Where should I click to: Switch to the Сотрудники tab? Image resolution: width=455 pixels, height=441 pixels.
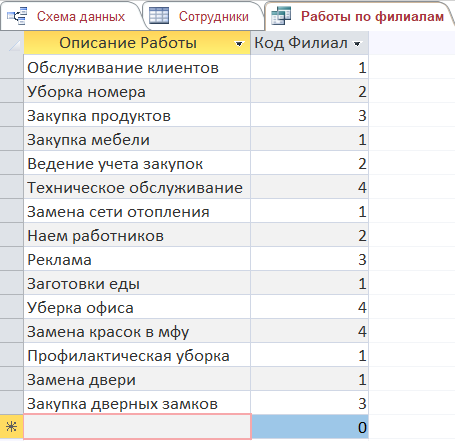(x=203, y=16)
